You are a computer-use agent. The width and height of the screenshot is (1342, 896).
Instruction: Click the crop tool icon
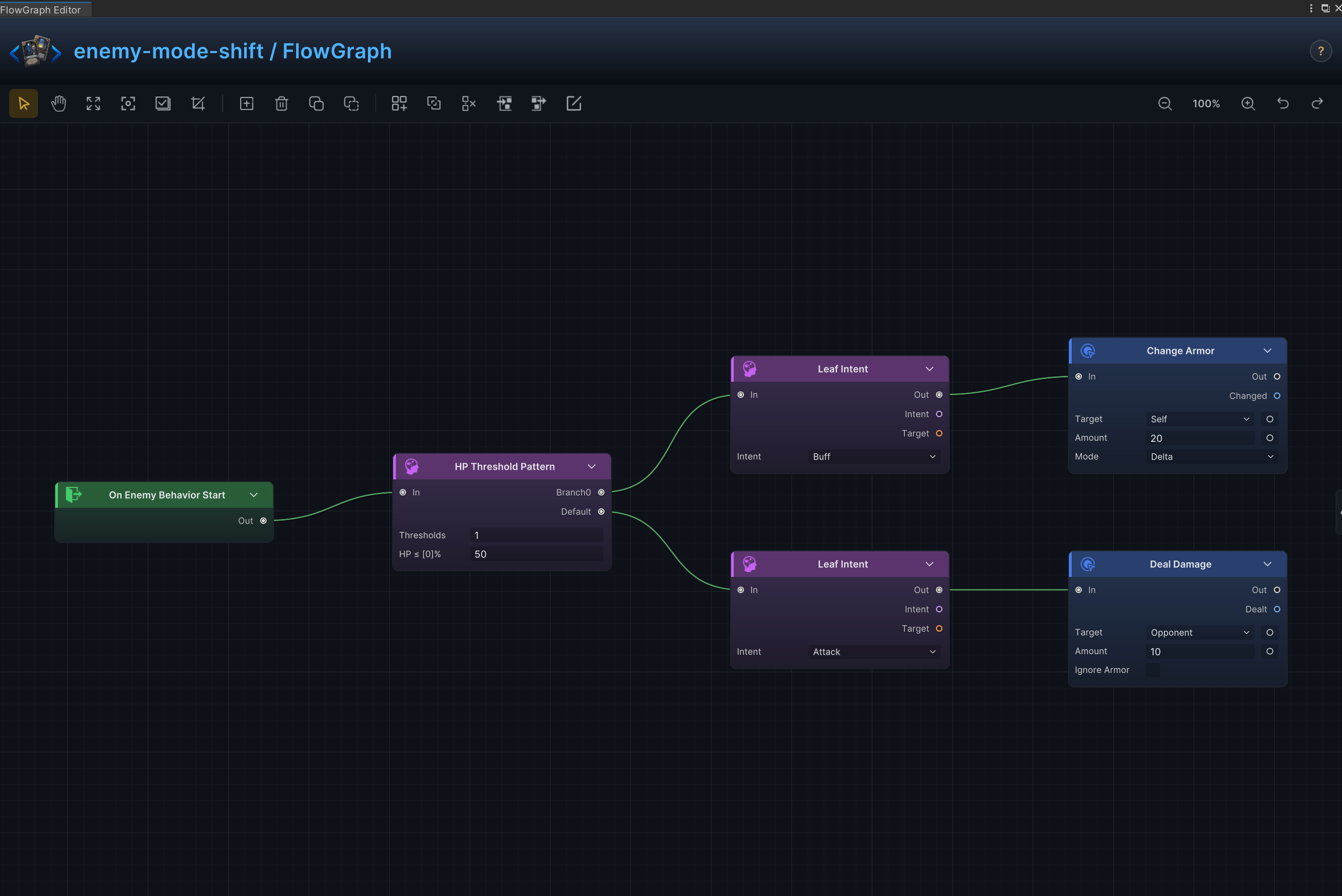click(x=198, y=103)
